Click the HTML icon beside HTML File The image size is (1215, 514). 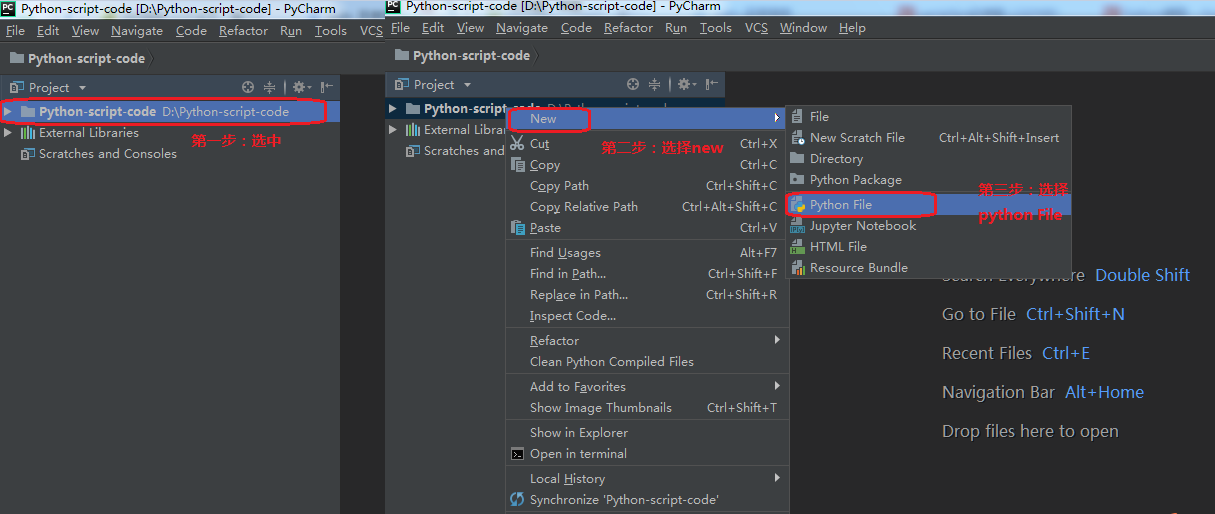click(797, 247)
